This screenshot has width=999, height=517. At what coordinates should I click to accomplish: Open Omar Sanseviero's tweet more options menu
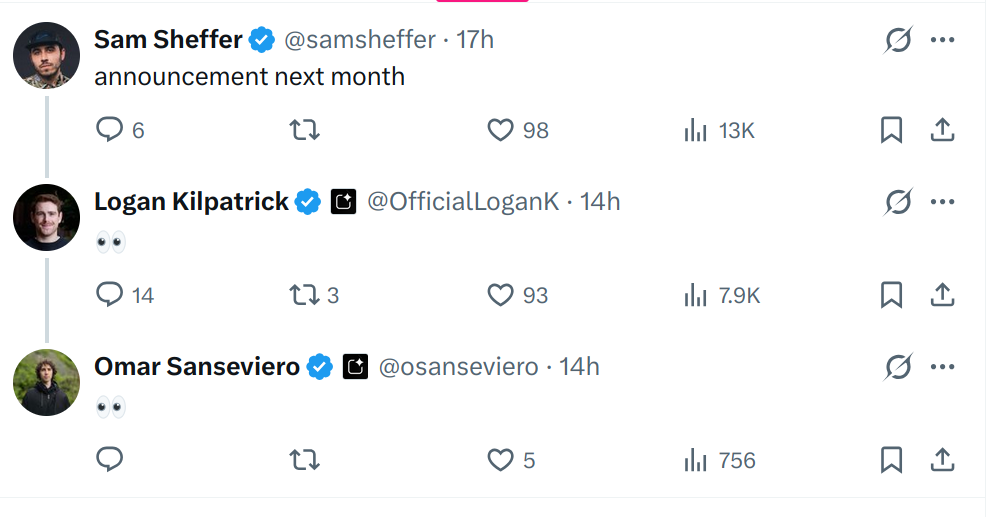pyautogui.click(x=942, y=367)
